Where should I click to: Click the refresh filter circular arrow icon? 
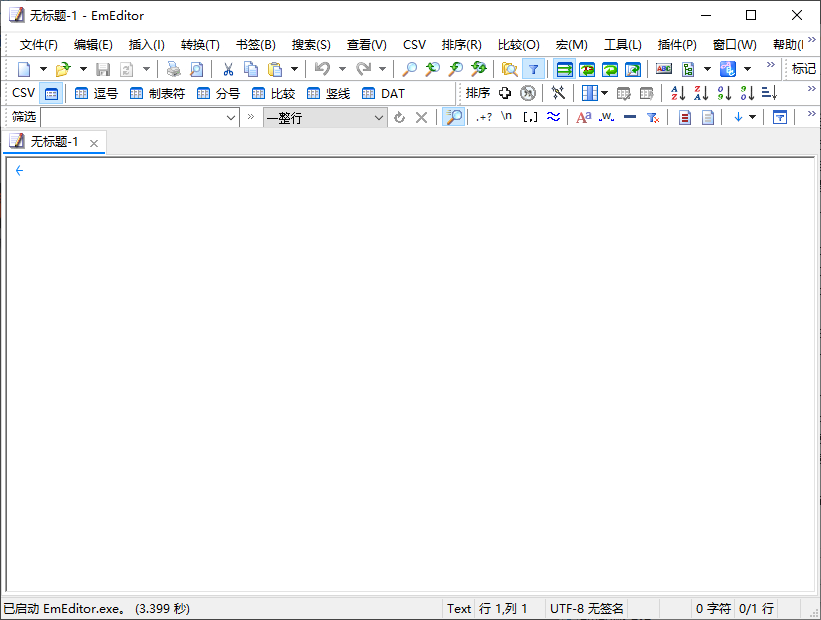[400, 117]
